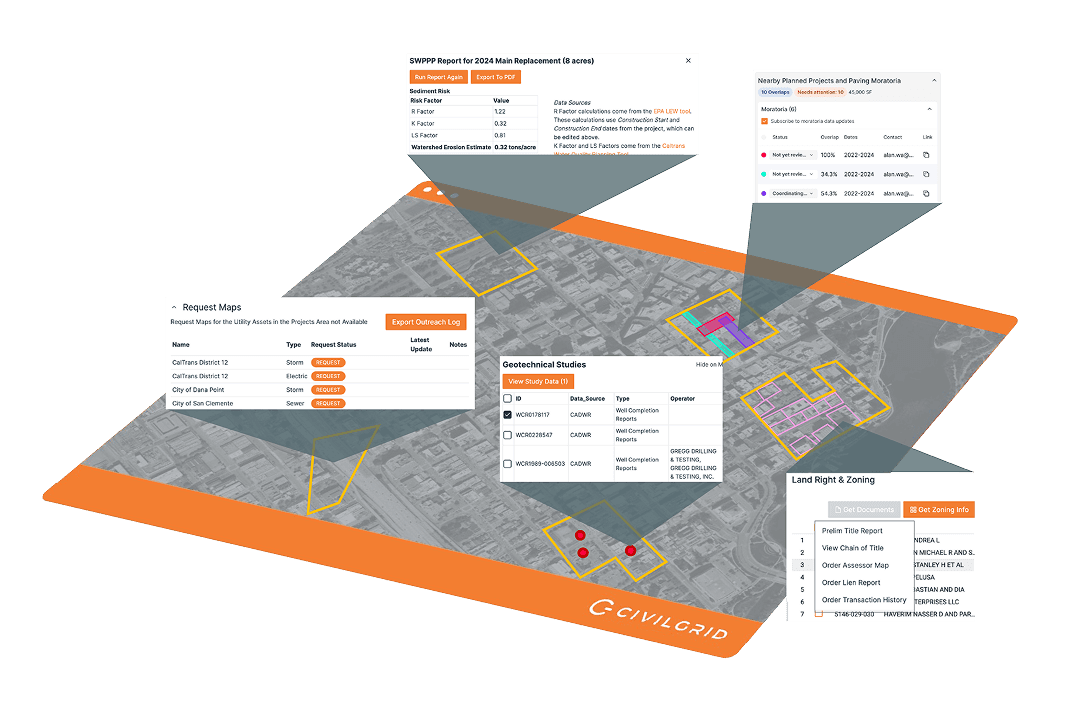This screenshot has height=710, width=1070.
Task: Collapse Nearby Planned Projects panel chevron
Action: click(x=934, y=81)
